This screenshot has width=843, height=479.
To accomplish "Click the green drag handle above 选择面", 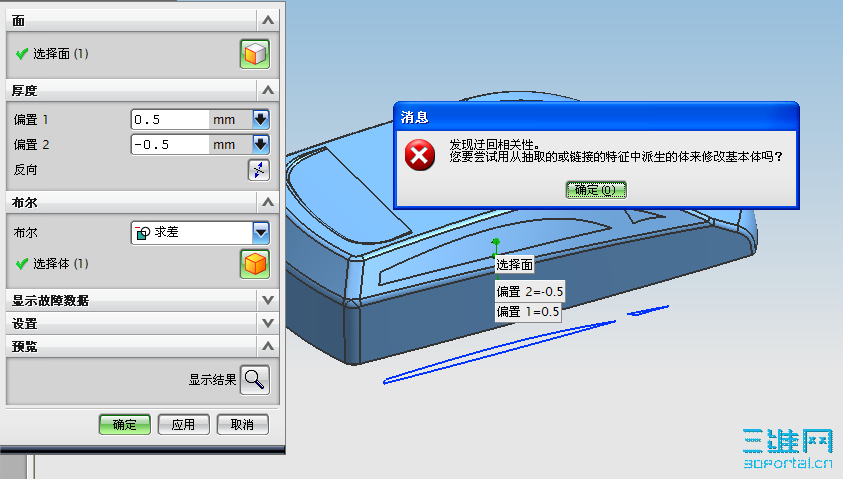I will [x=496, y=242].
